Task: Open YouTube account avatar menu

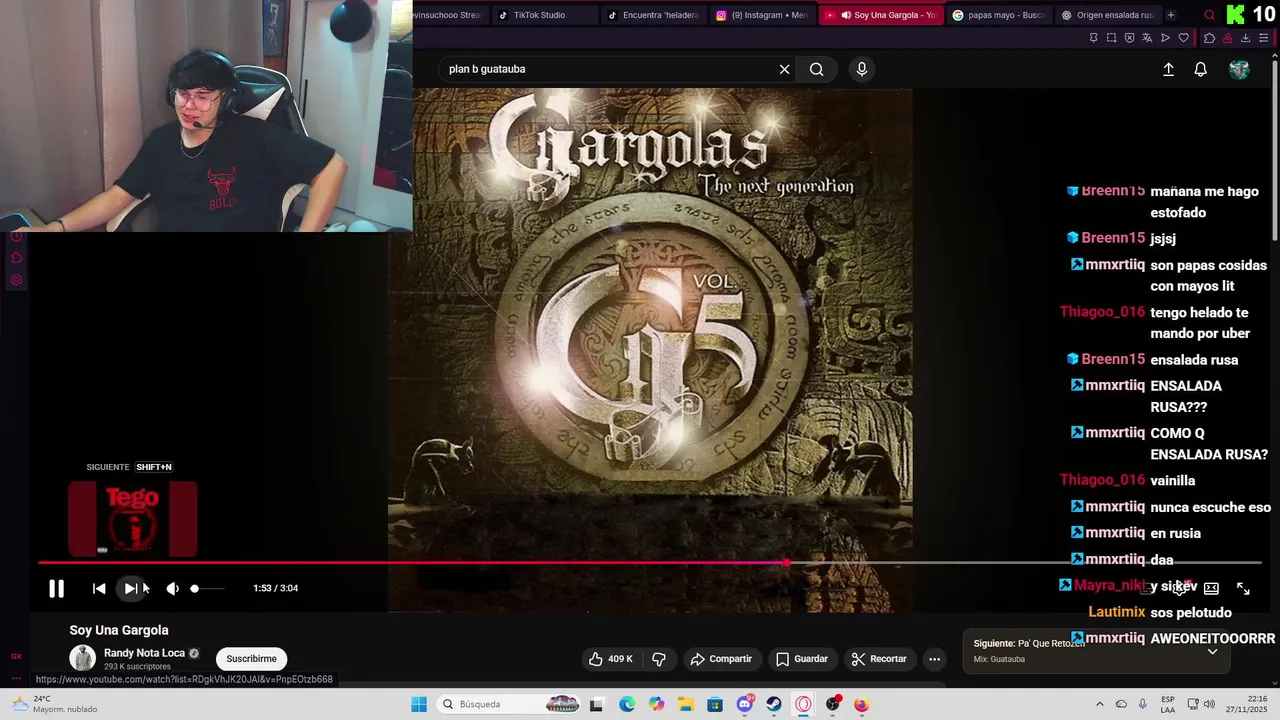Action: tap(1239, 69)
